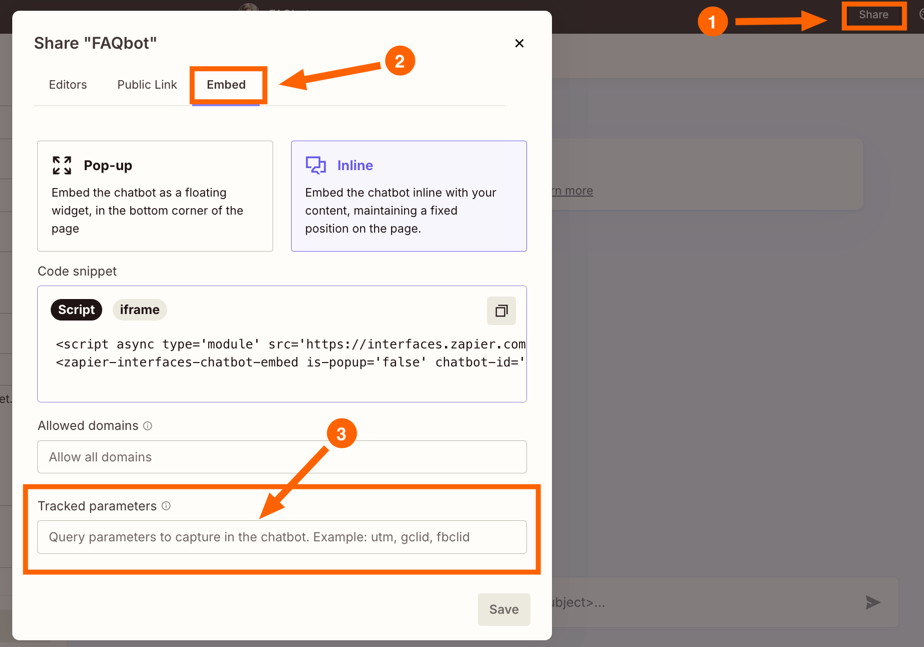Copy the embed code snippet
The width and height of the screenshot is (924, 647).
(x=501, y=311)
